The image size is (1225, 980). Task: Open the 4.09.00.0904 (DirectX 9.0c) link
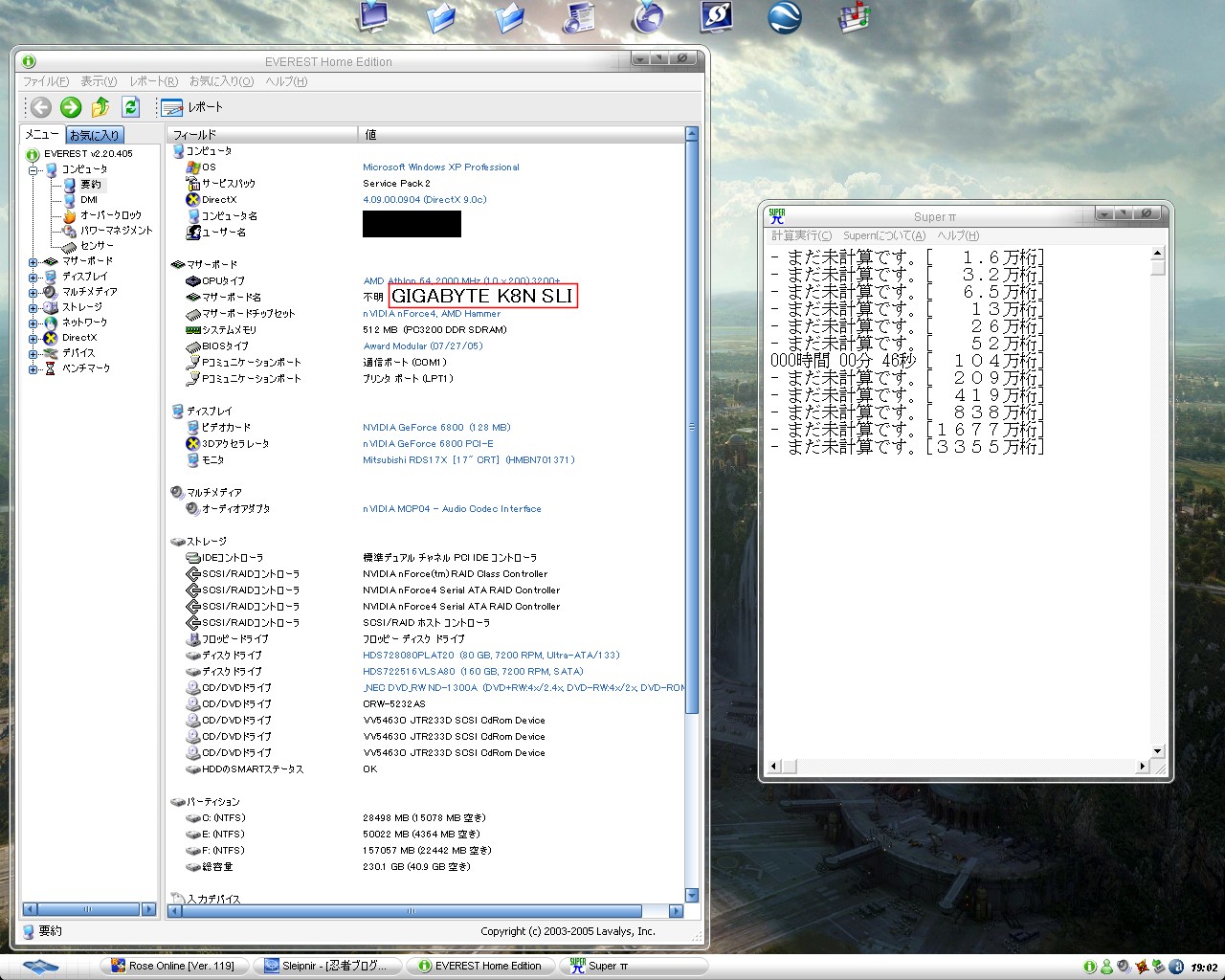click(x=425, y=200)
